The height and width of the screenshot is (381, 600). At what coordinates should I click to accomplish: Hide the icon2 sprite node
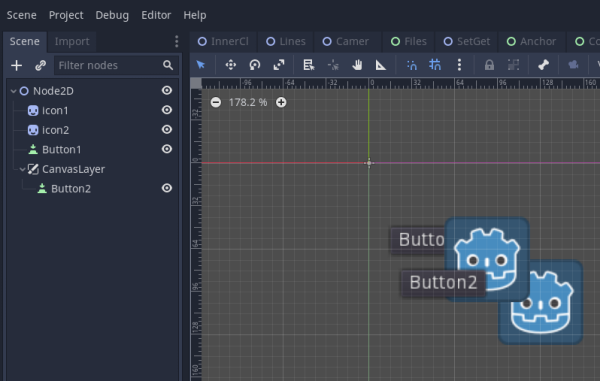pyautogui.click(x=167, y=129)
